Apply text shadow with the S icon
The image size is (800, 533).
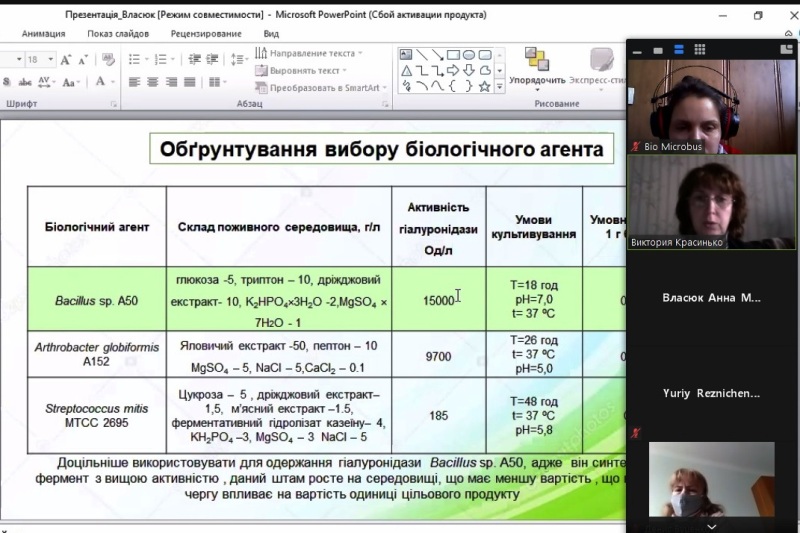pyautogui.click(x=7, y=82)
